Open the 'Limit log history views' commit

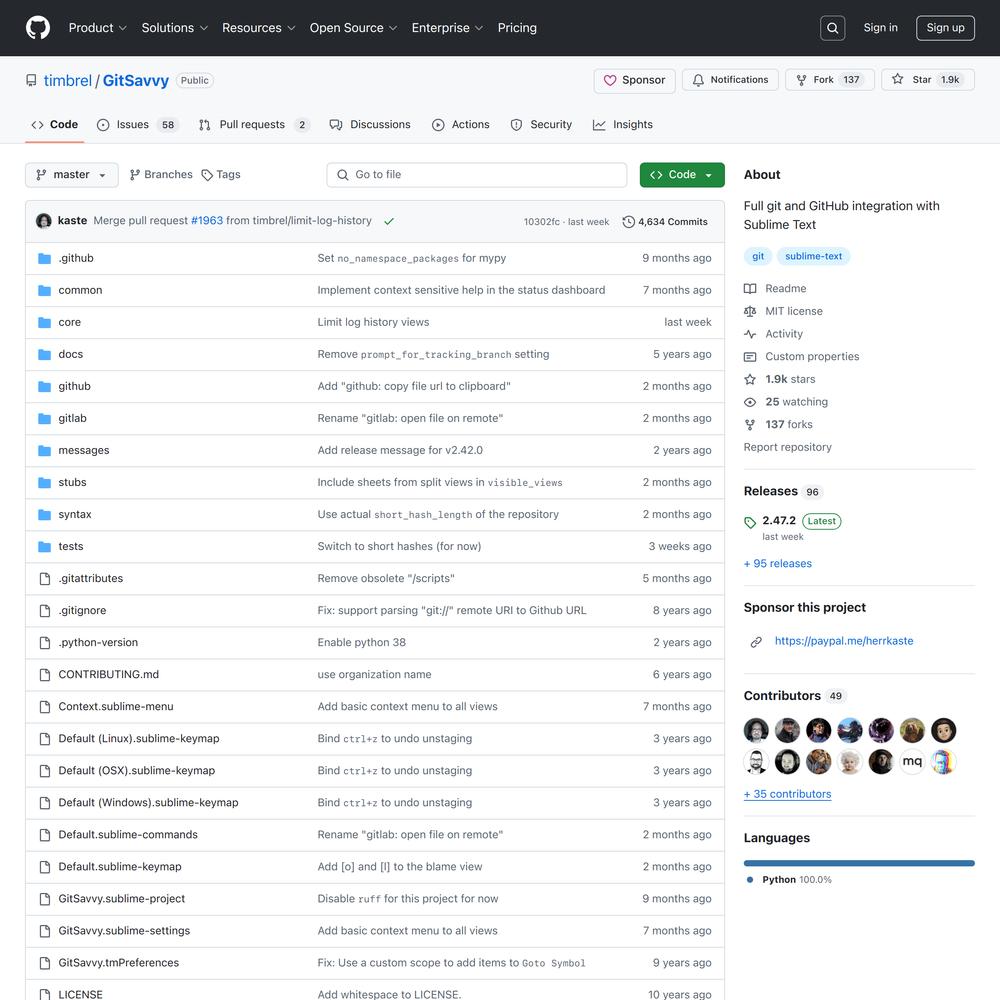coord(373,323)
